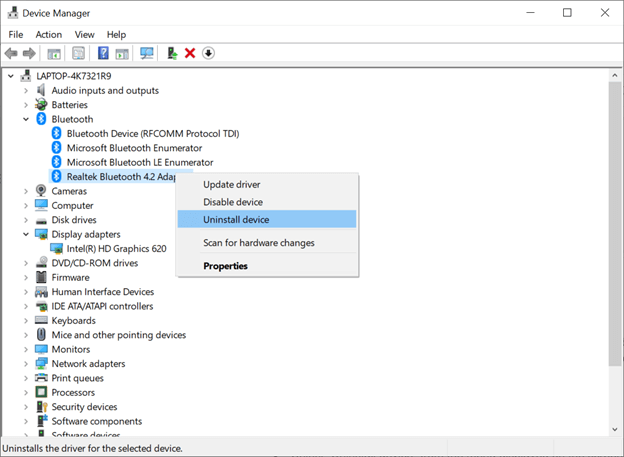Minimize the Device Manager window

click(530, 13)
